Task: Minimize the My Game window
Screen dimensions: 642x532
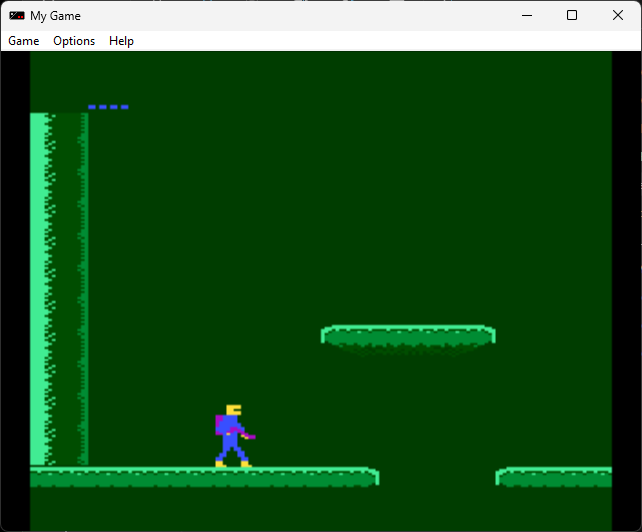Action: pos(526,15)
